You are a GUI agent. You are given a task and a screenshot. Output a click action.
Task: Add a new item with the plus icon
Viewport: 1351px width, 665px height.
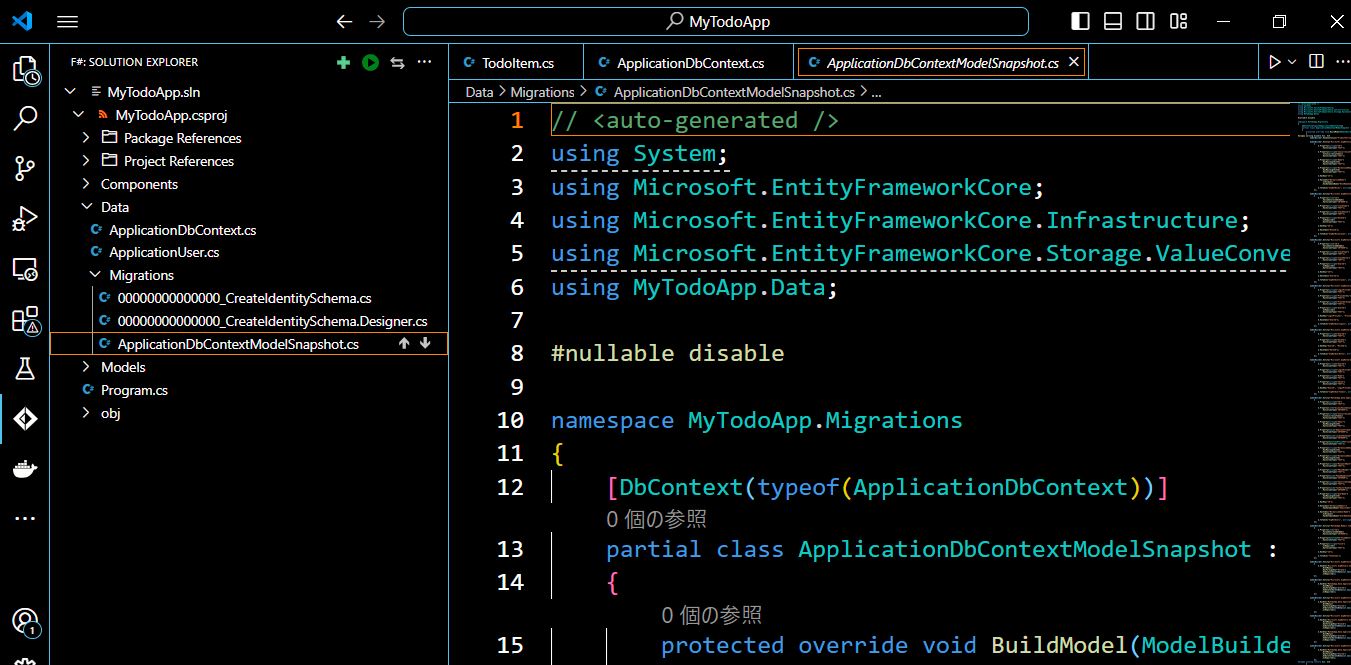343,62
